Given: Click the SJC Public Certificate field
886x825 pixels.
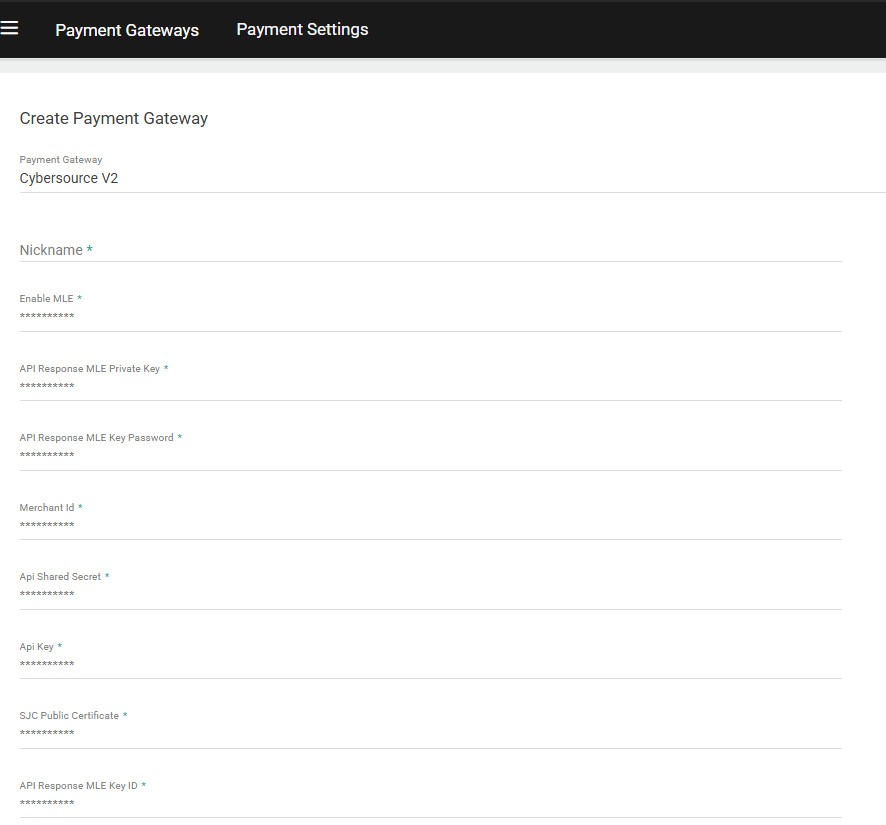Looking at the screenshot, I should pos(431,733).
